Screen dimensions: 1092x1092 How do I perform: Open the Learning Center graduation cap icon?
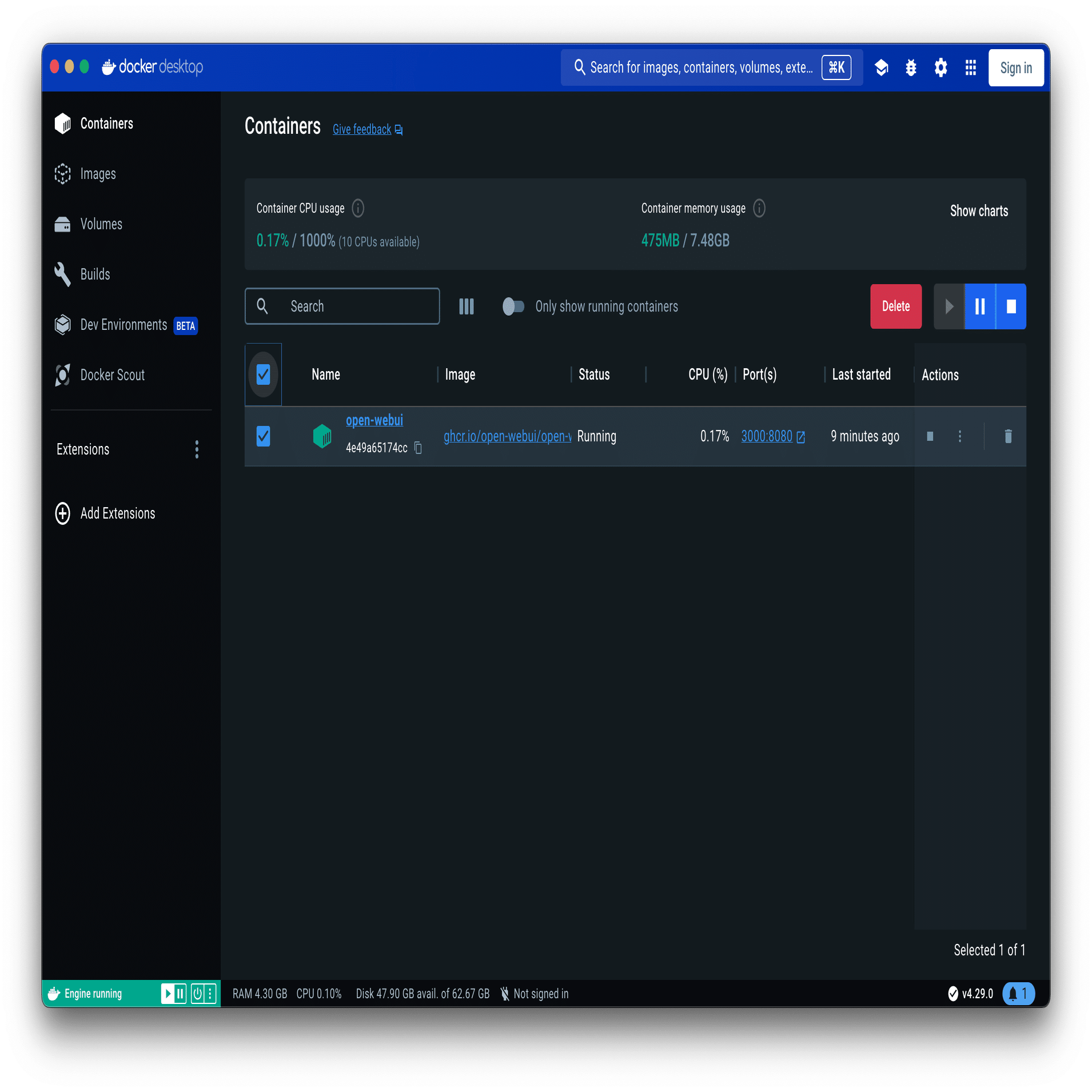(881, 67)
